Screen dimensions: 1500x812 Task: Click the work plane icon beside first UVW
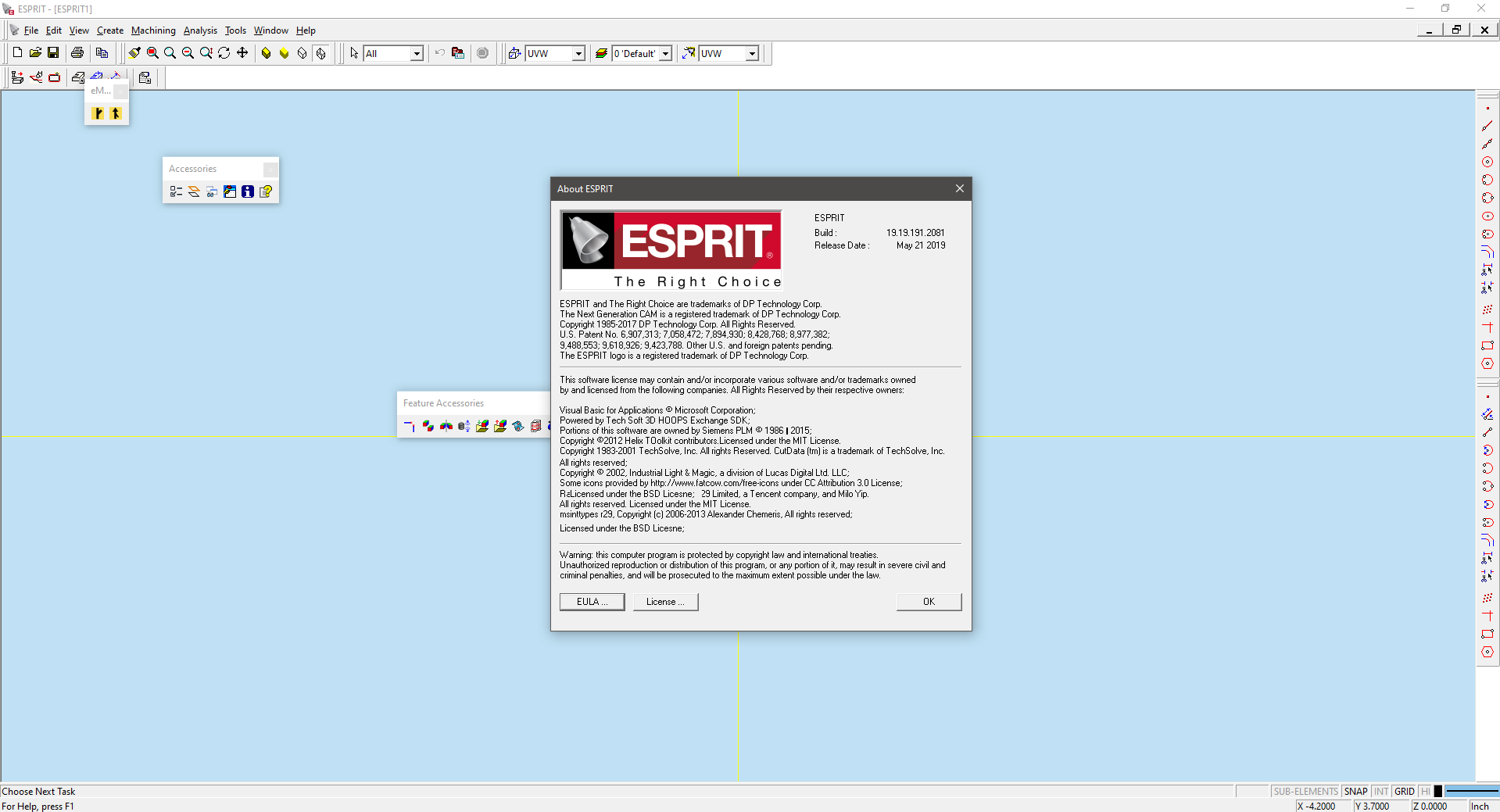[x=514, y=53]
